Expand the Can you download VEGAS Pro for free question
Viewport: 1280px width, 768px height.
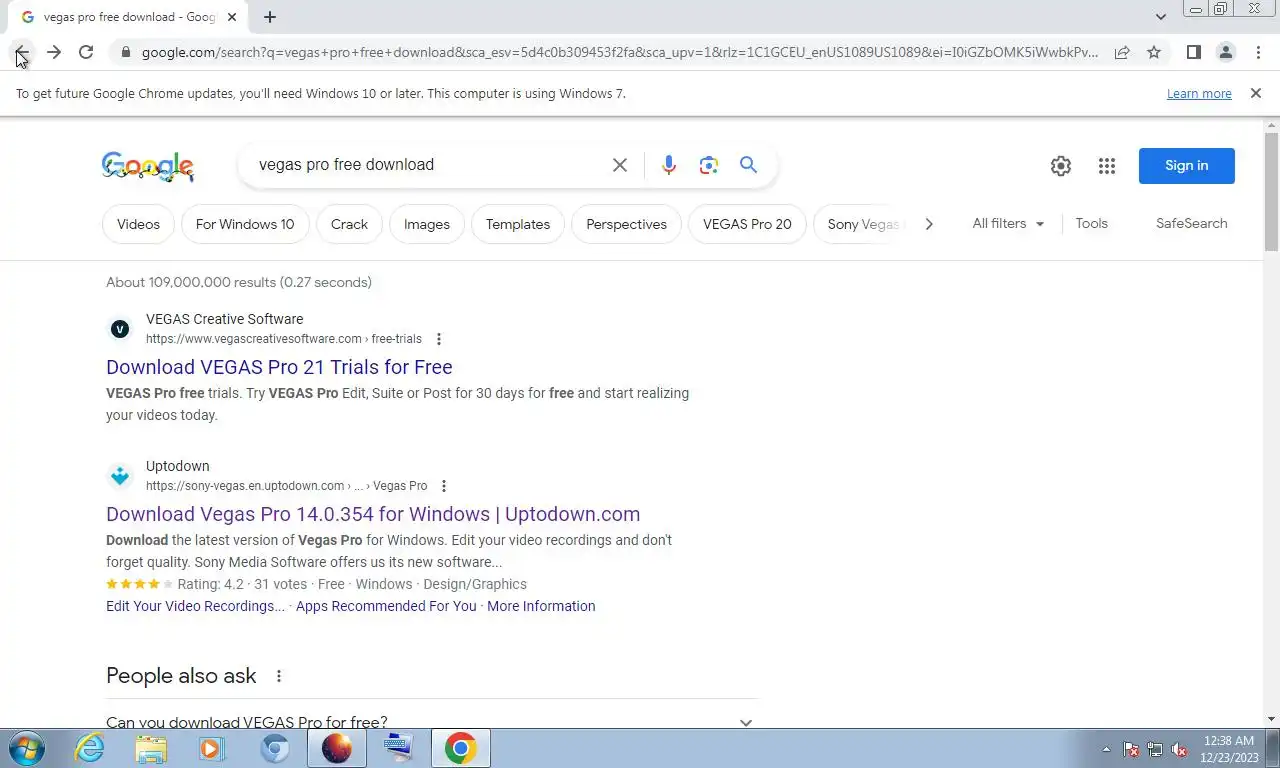(x=432, y=722)
